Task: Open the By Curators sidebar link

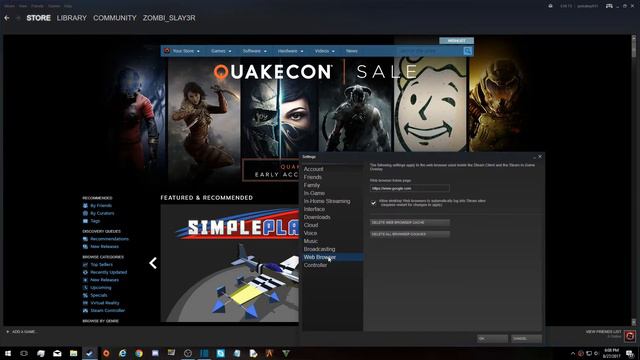Action: click(102, 213)
